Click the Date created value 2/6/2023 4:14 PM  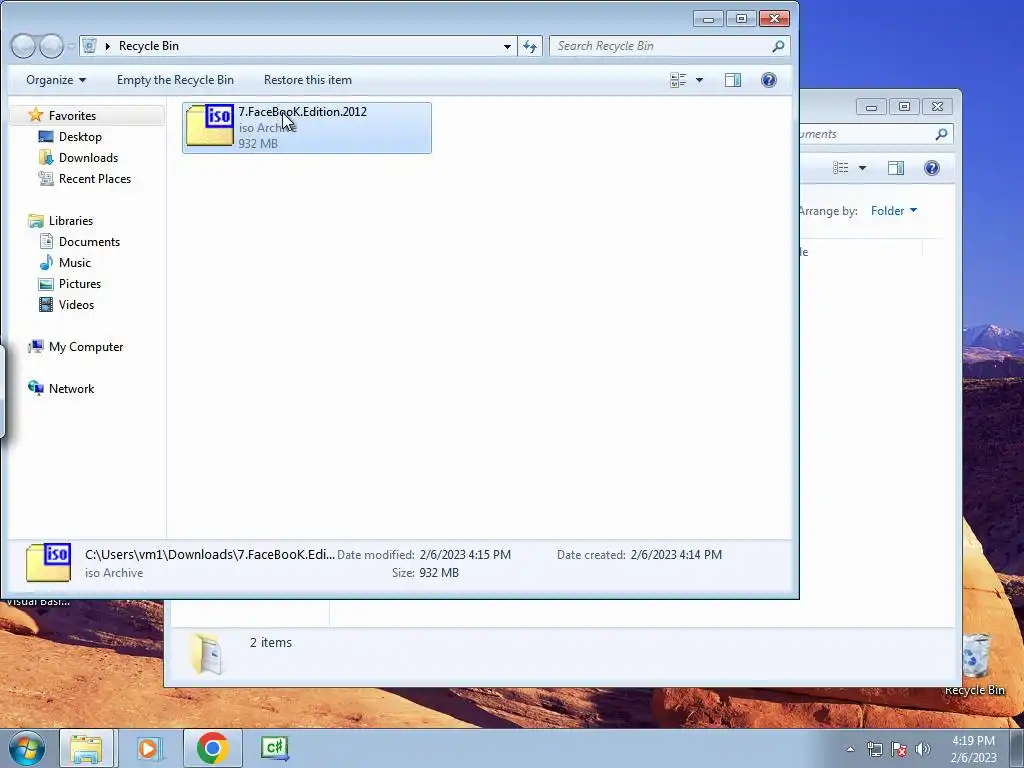point(676,554)
